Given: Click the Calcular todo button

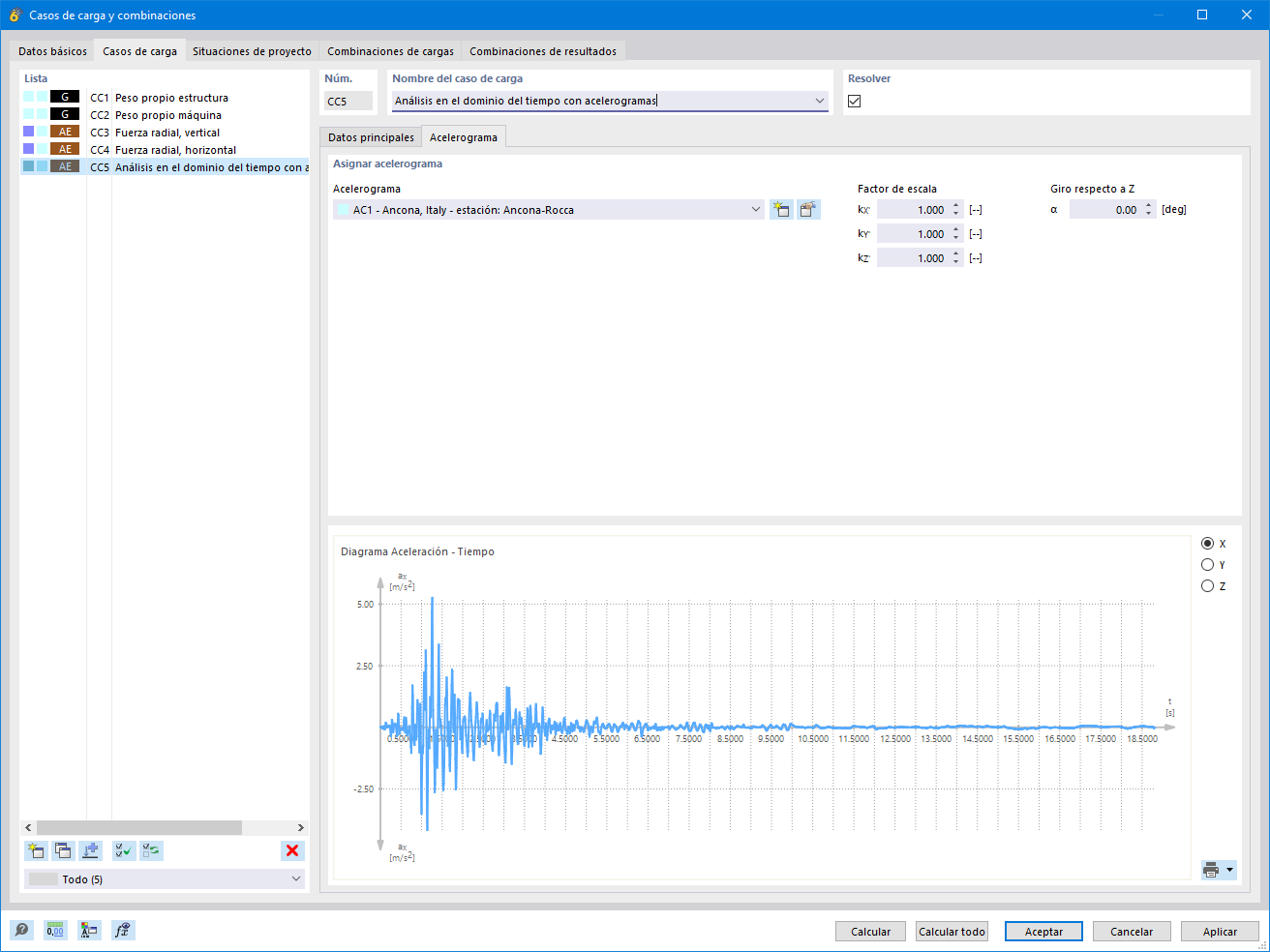Looking at the screenshot, I should (x=952, y=932).
